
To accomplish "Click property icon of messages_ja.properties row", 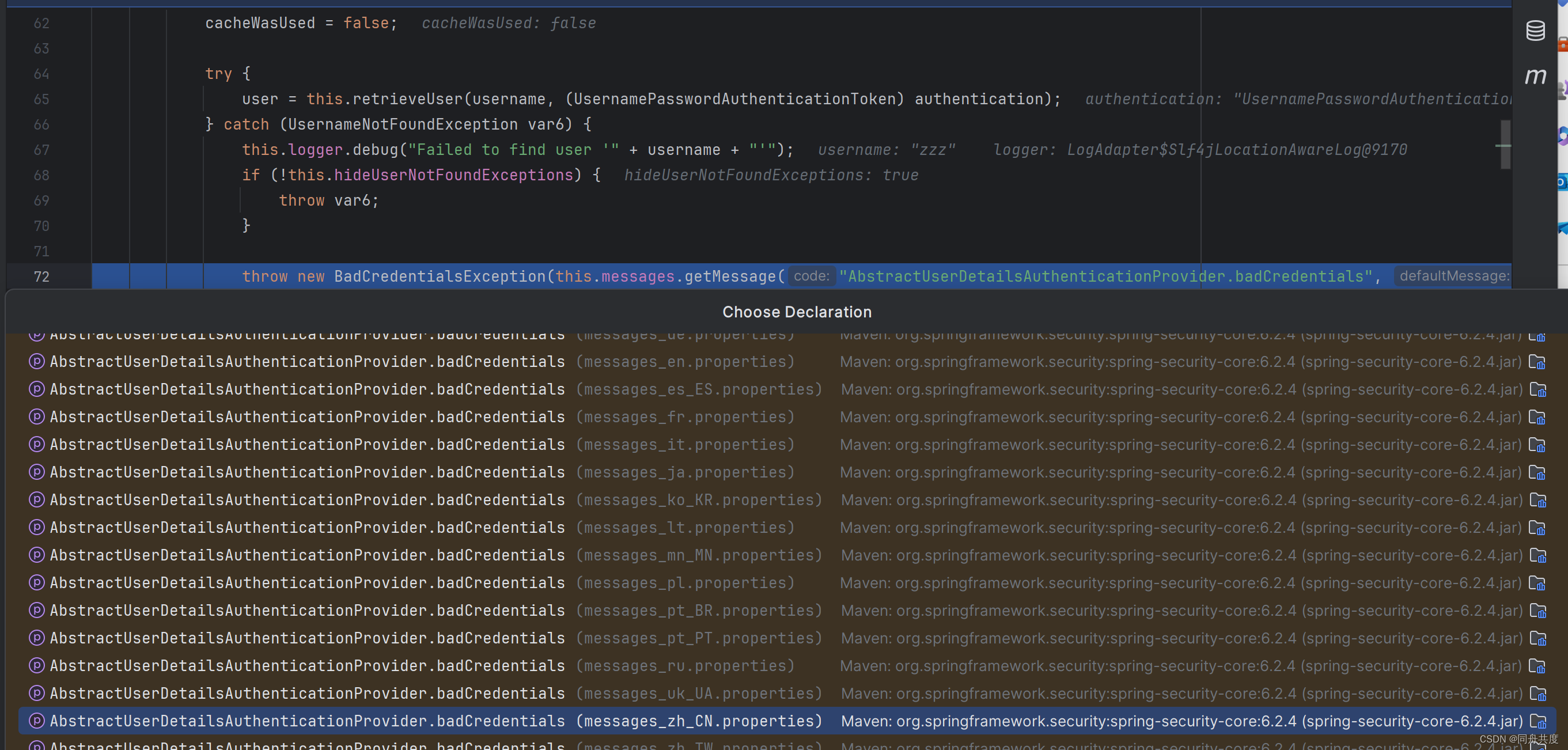I will coord(36,472).
